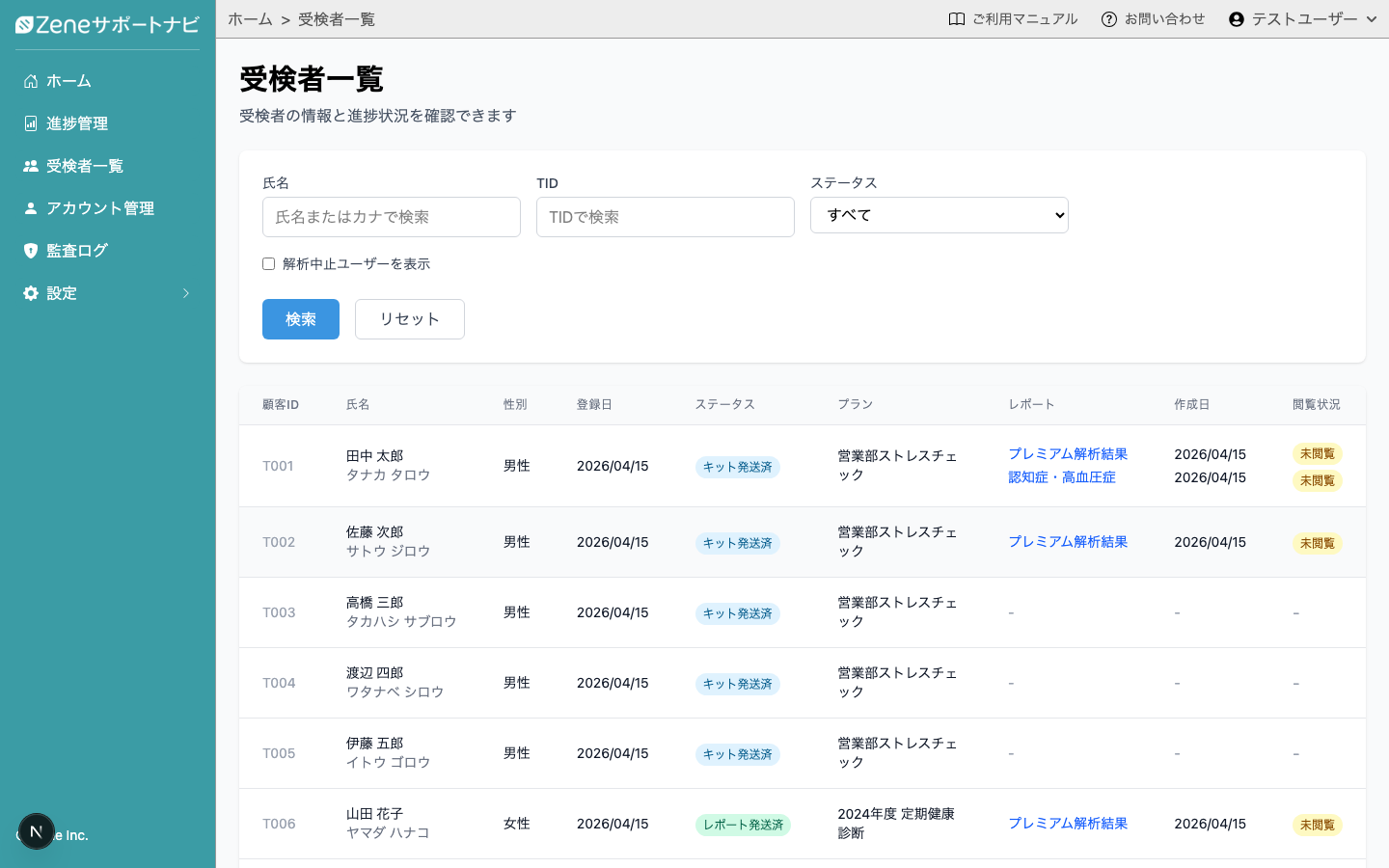Image resolution: width=1389 pixels, height=868 pixels.
Task: Click the name 山田 花子
Action: pyautogui.click(x=374, y=814)
